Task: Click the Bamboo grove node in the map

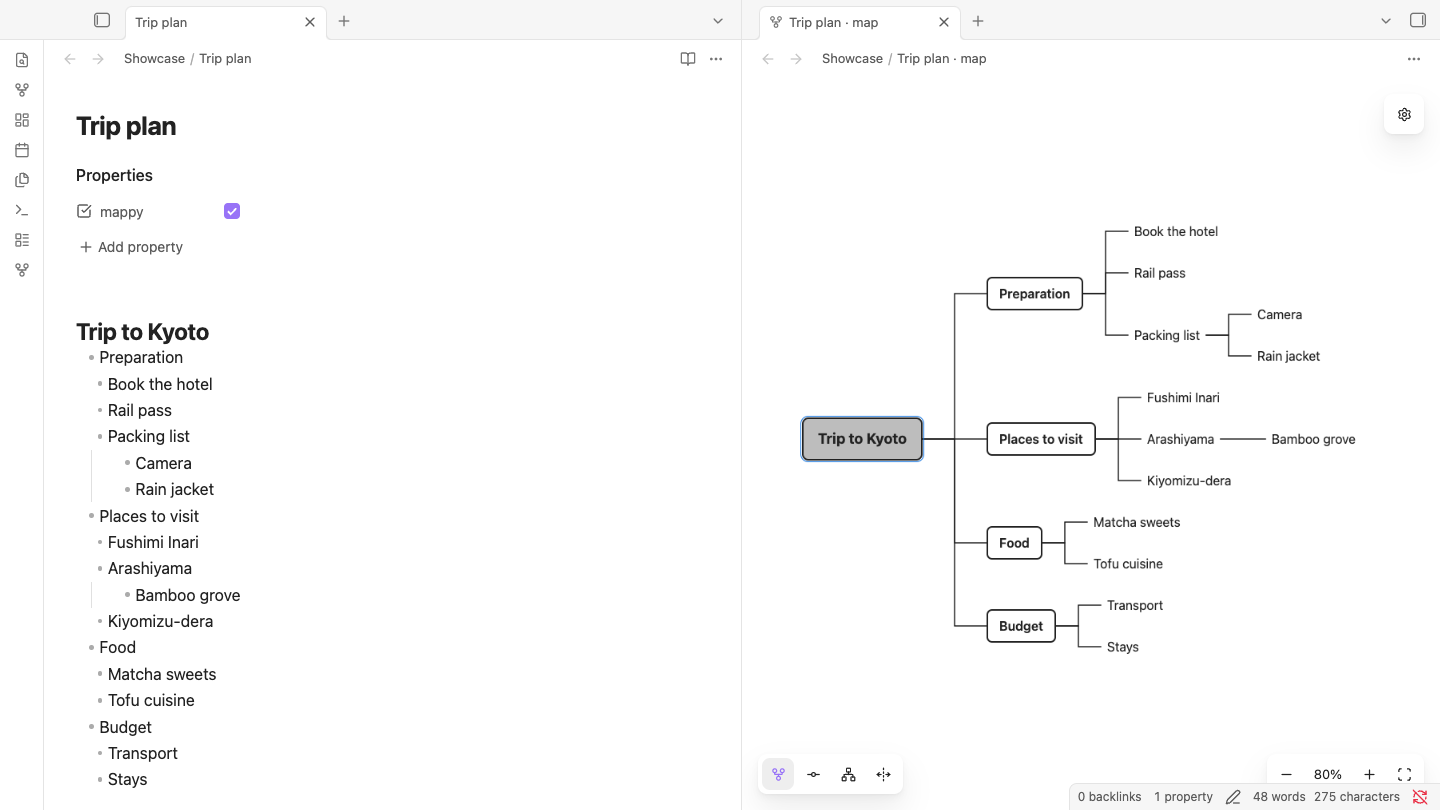Action: [x=1313, y=439]
